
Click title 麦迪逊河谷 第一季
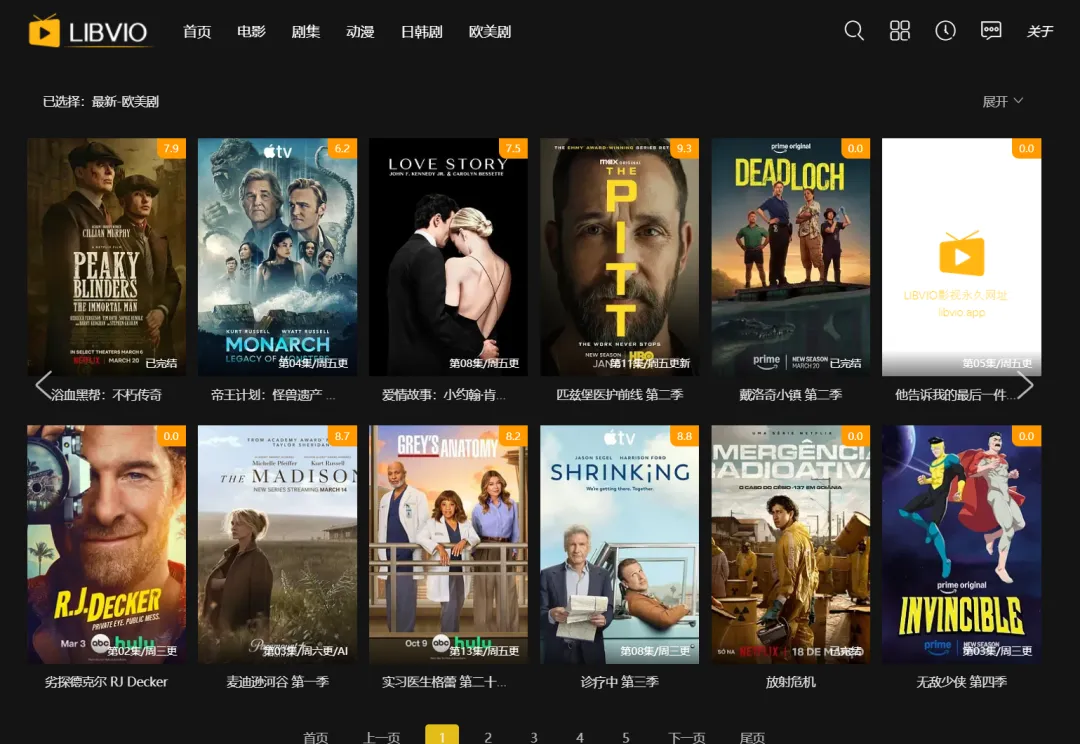pyautogui.click(x=278, y=682)
